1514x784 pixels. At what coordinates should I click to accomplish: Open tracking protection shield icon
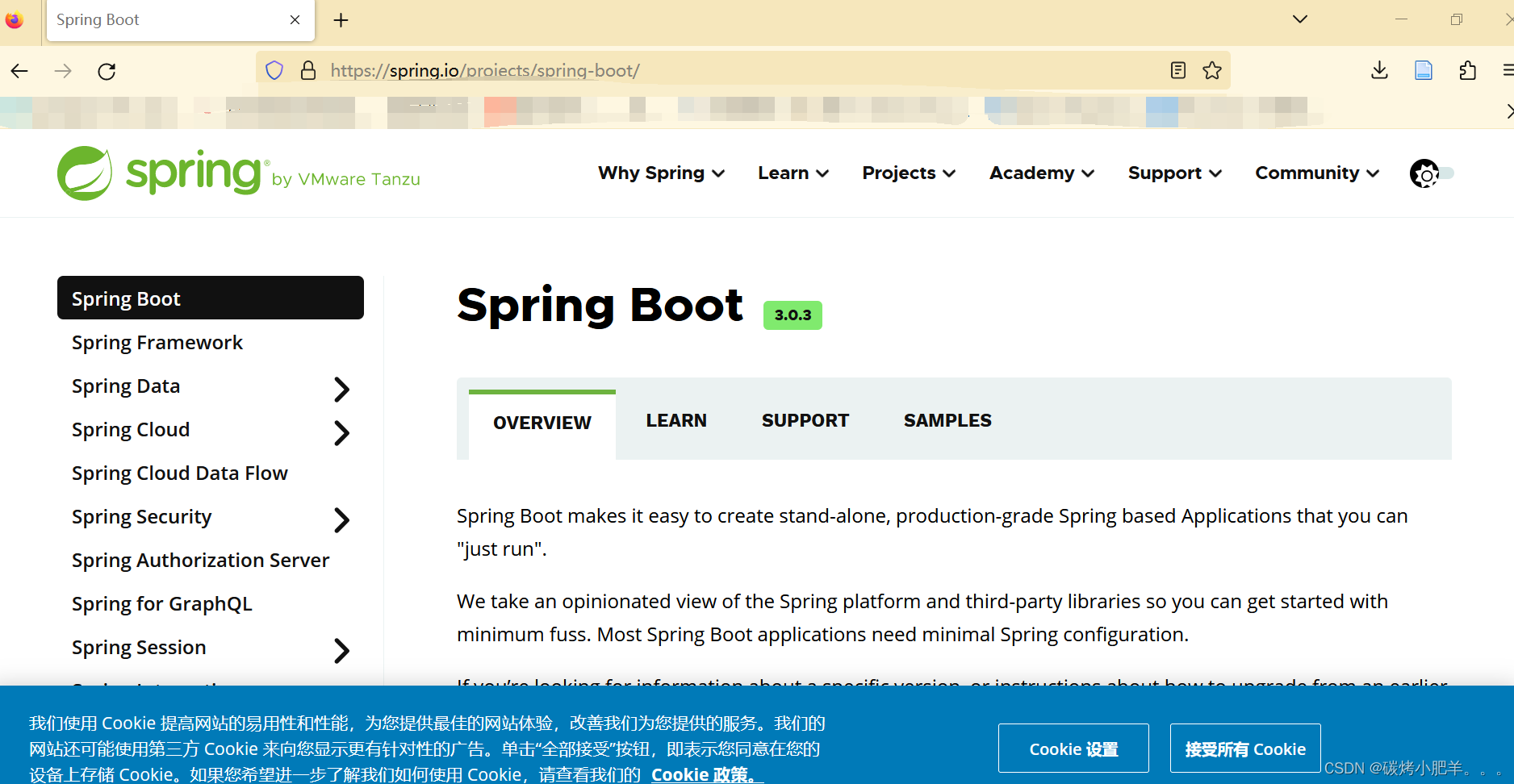[x=274, y=71]
